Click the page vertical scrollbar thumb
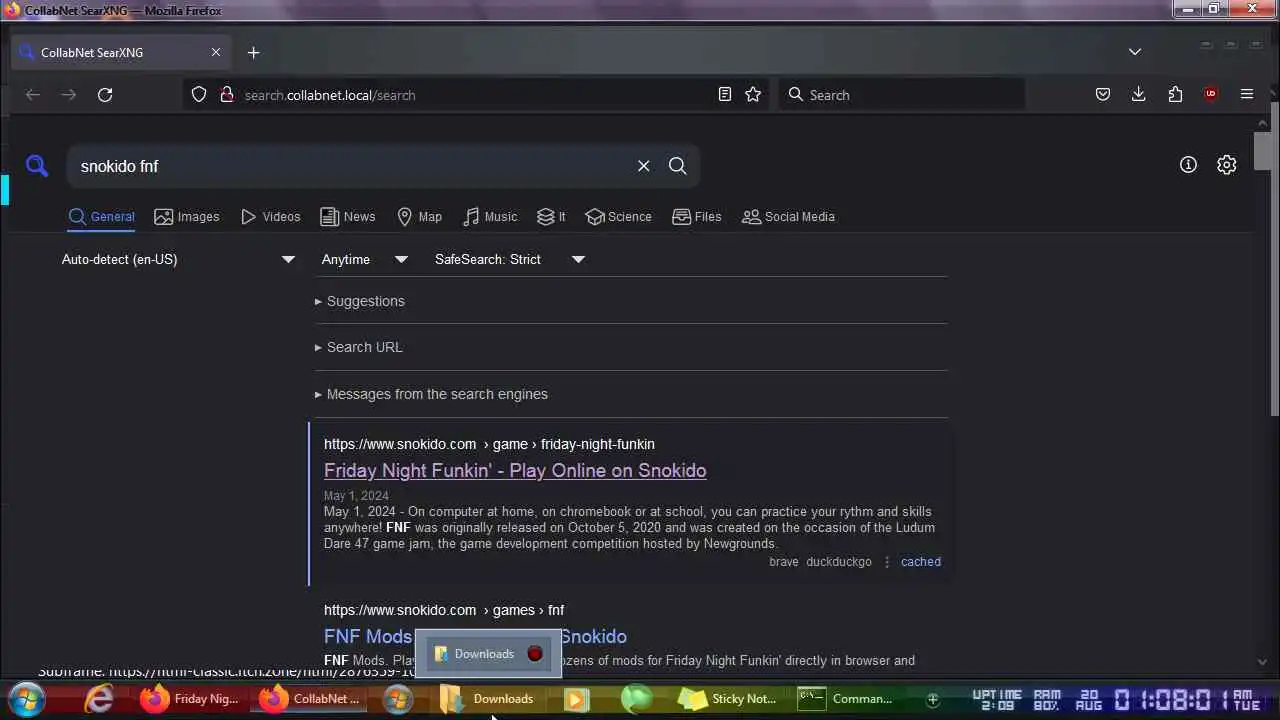The height and width of the screenshot is (720, 1280). coord(1263,150)
